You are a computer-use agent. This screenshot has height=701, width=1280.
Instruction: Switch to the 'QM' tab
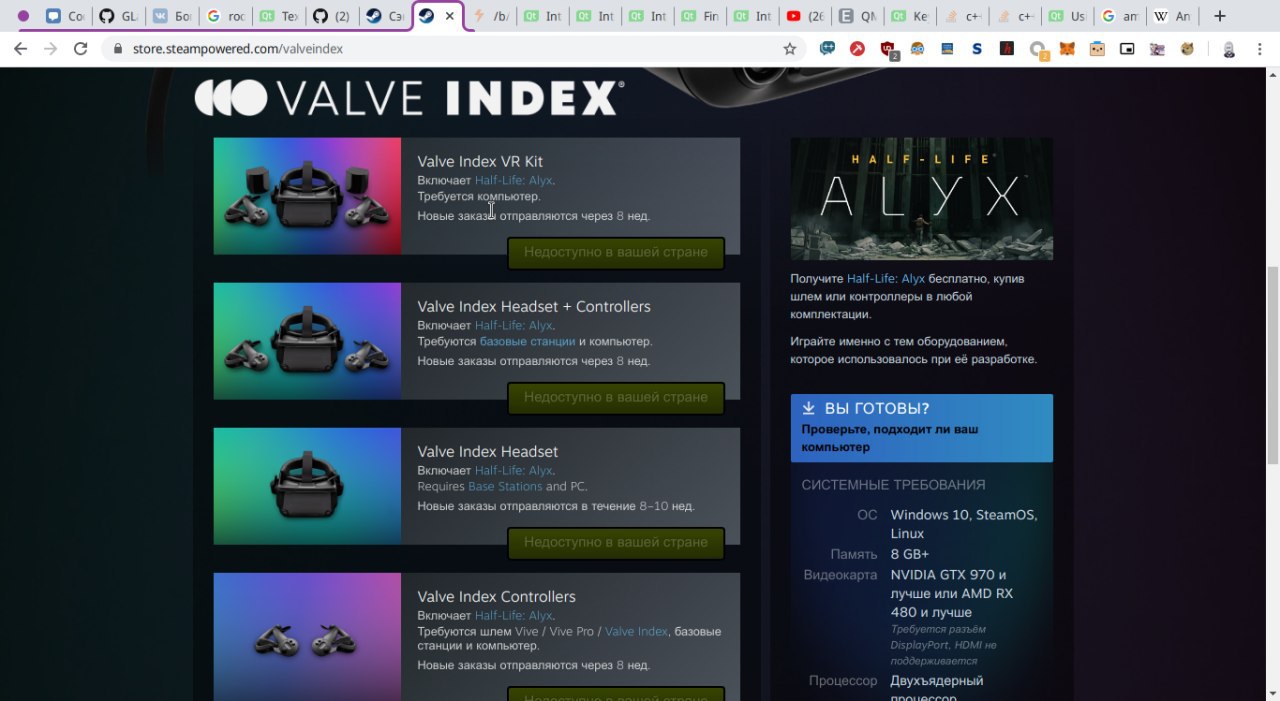pos(858,16)
